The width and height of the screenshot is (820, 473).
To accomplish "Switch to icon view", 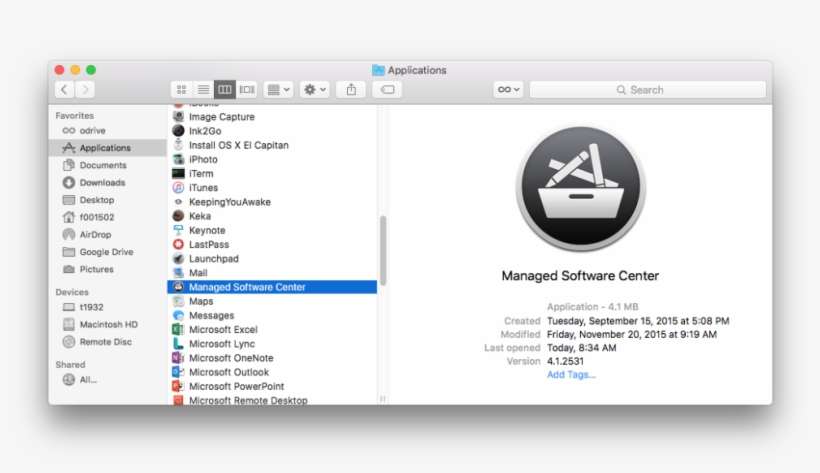I will coord(181,90).
